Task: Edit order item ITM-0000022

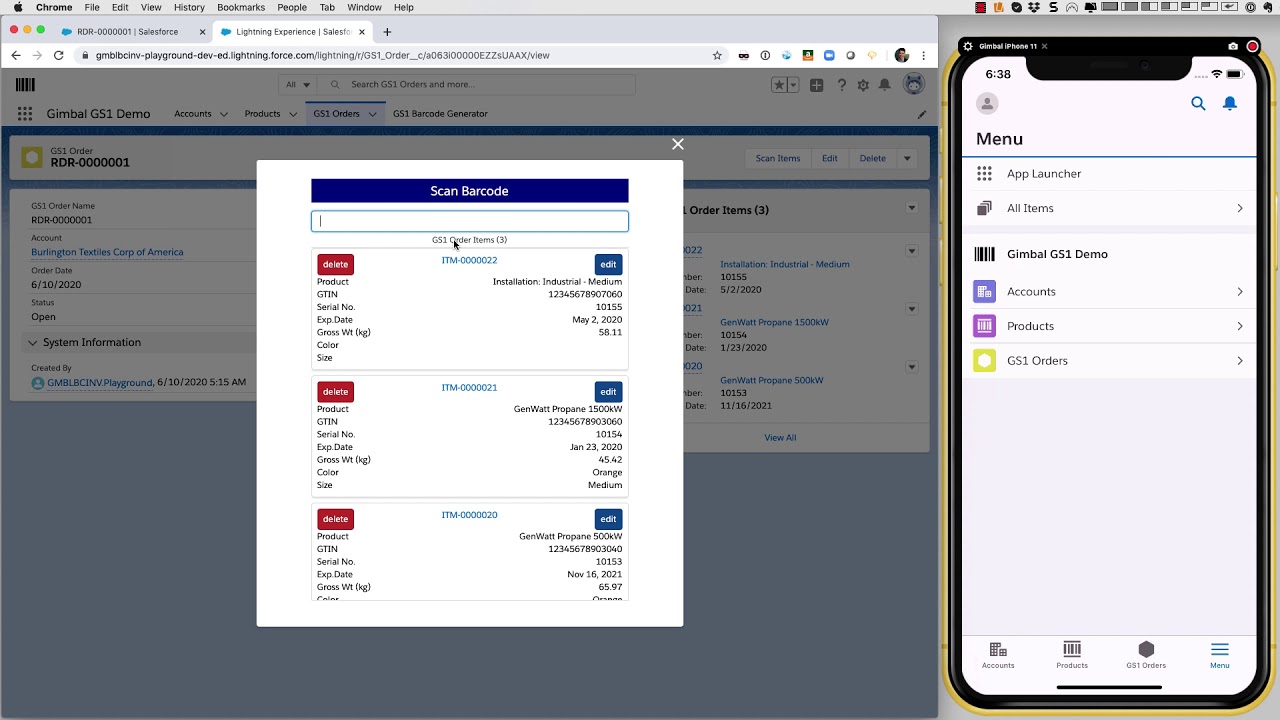Action: pyautogui.click(x=608, y=264)
